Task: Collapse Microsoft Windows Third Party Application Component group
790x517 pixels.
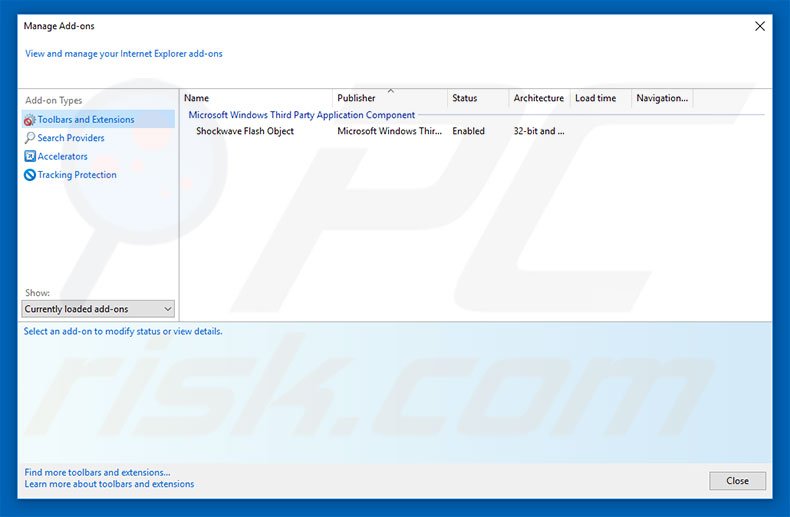Action: point(301,115)
